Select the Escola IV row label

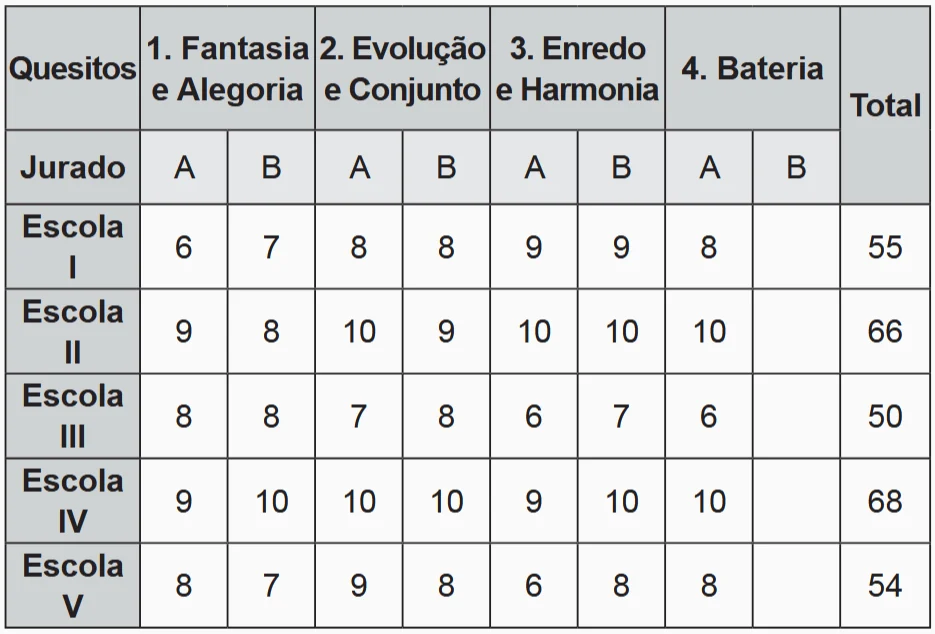tap(72, 501)
